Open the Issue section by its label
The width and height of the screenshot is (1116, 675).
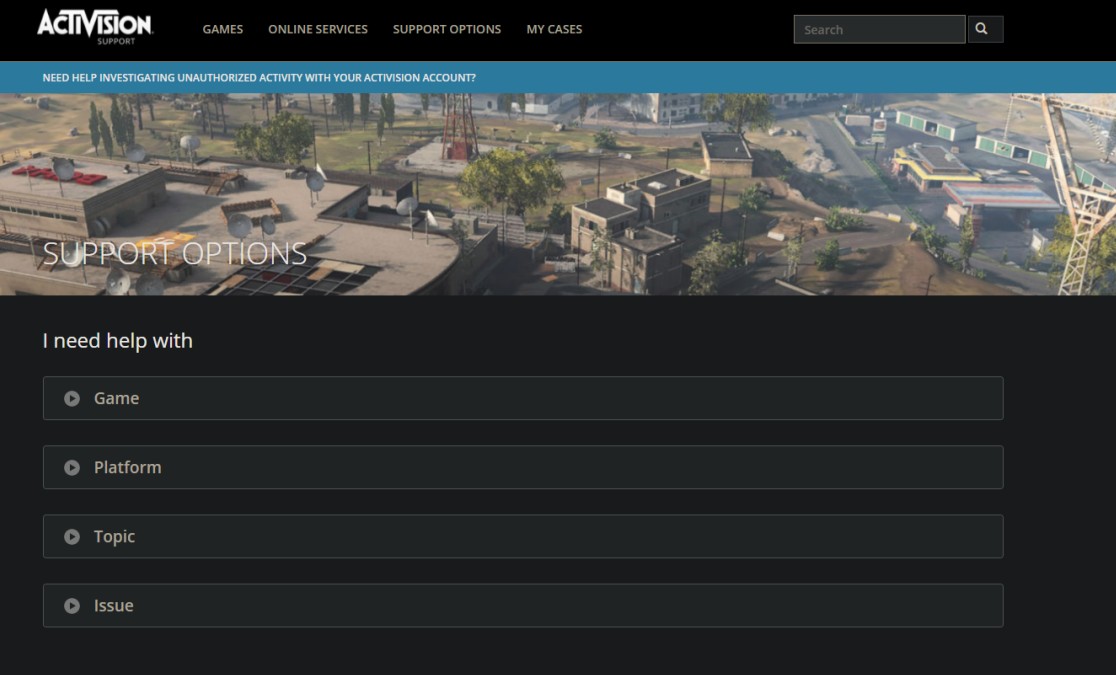pos(113,605)
